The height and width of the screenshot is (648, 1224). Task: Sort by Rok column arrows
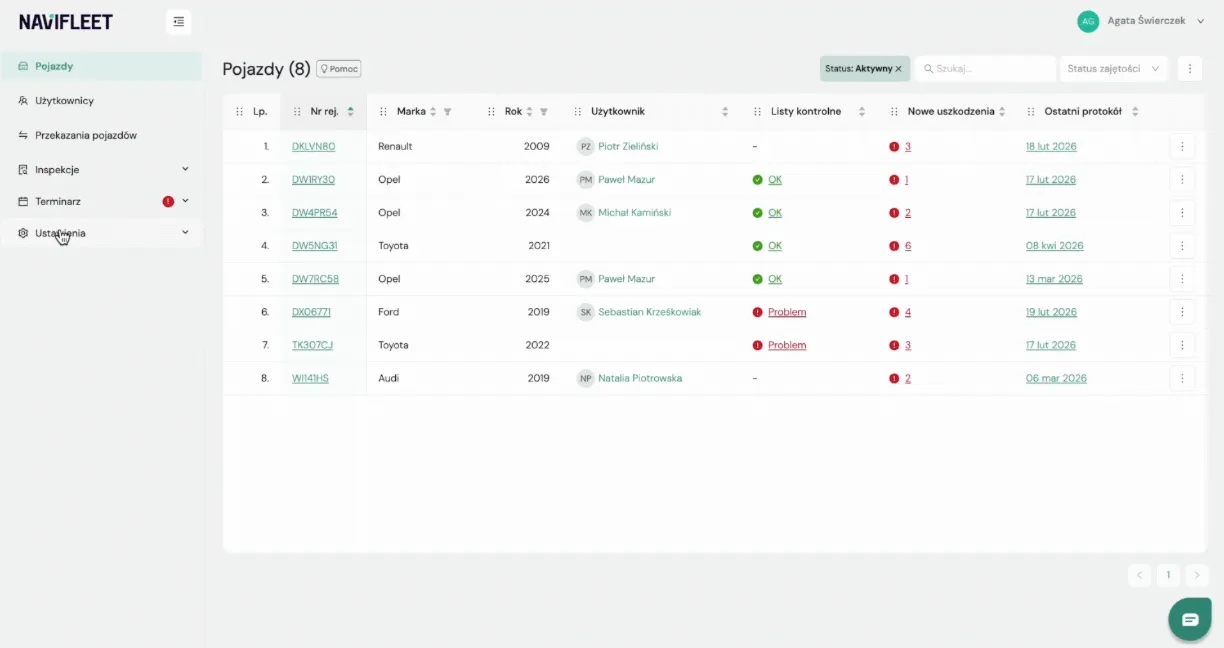tap(530, 112)
